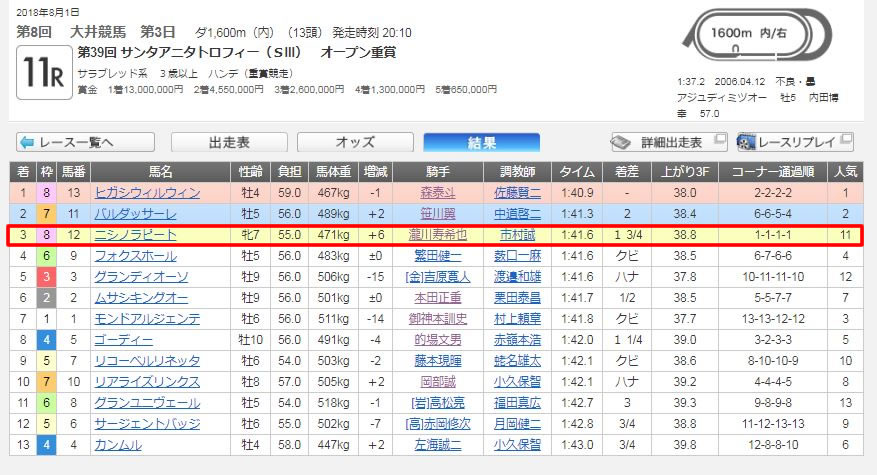Select the 結果 tab

pos(481,142)
